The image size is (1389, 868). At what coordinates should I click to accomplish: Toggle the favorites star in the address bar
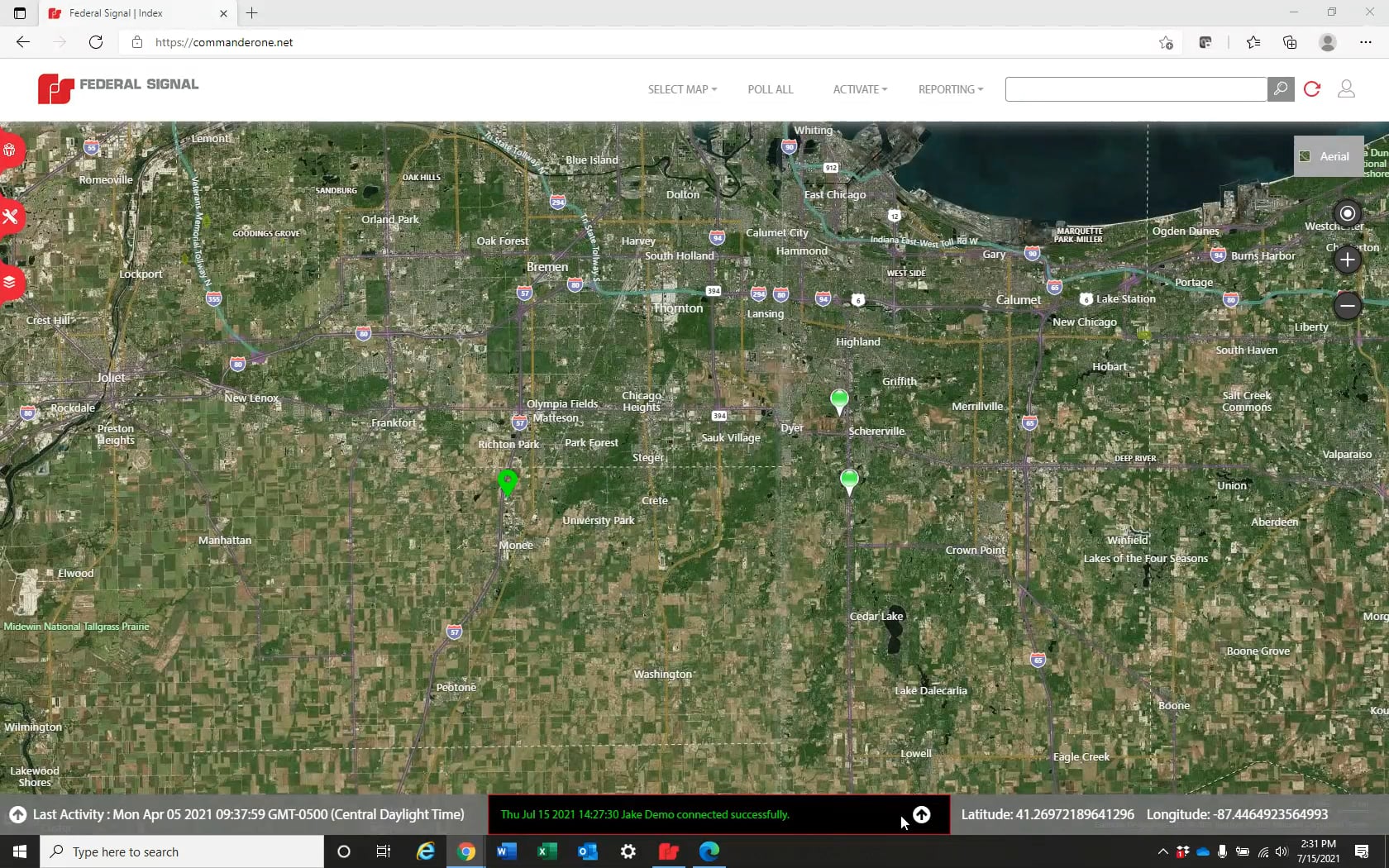(1165, 42)
